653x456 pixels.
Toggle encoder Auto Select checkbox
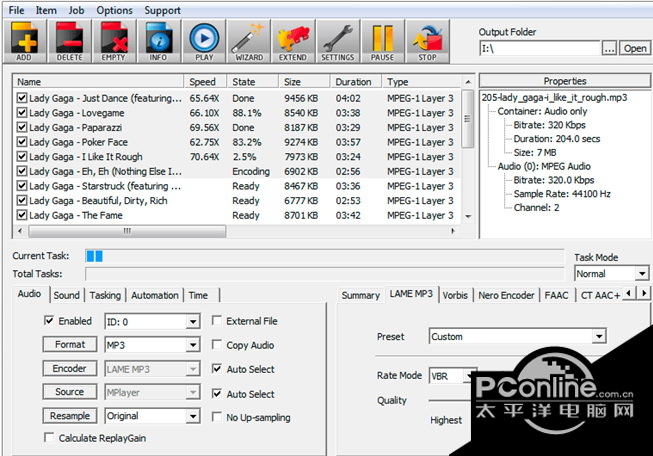tap(217, 369)
